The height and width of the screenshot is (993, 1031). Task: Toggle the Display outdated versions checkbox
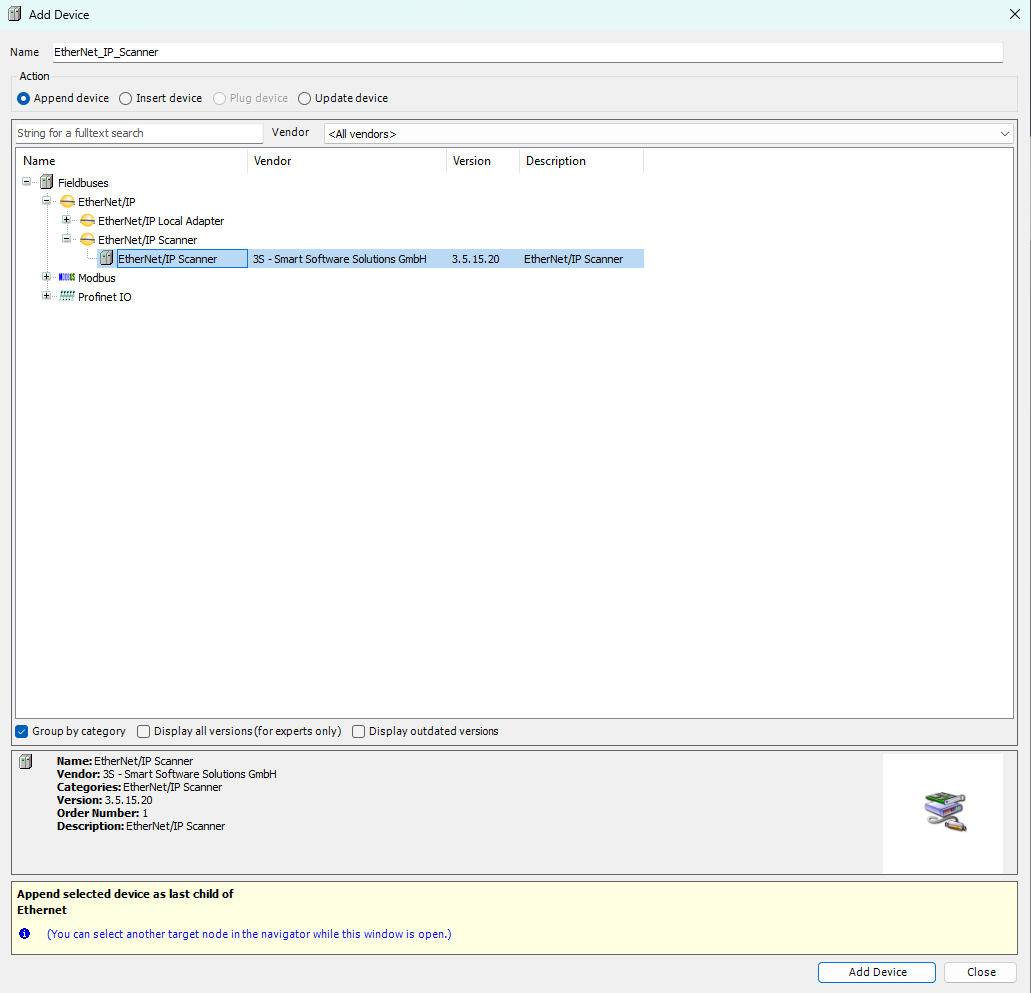pos(358,731)
